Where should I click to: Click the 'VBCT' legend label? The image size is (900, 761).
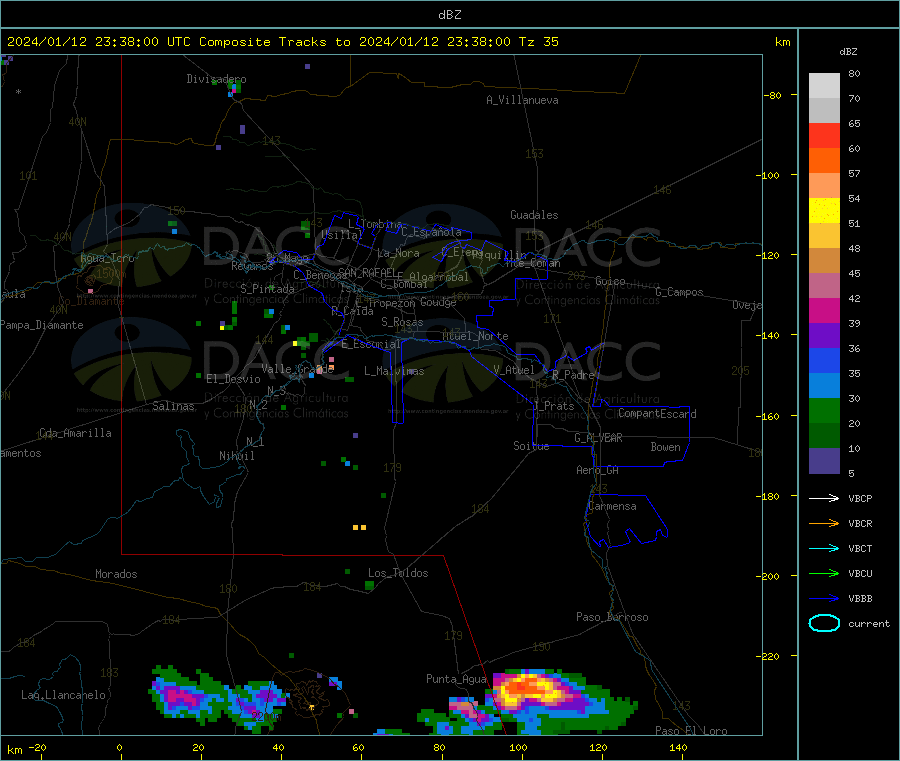click(860, 548)
